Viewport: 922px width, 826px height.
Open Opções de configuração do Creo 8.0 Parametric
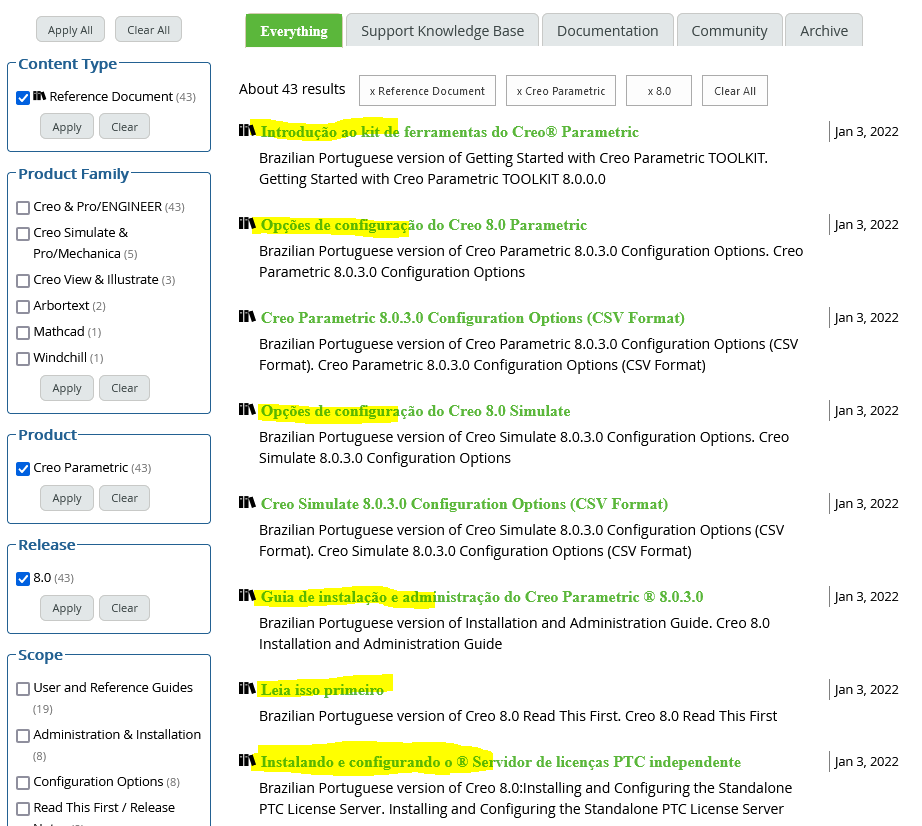click(x=424, y=225)
